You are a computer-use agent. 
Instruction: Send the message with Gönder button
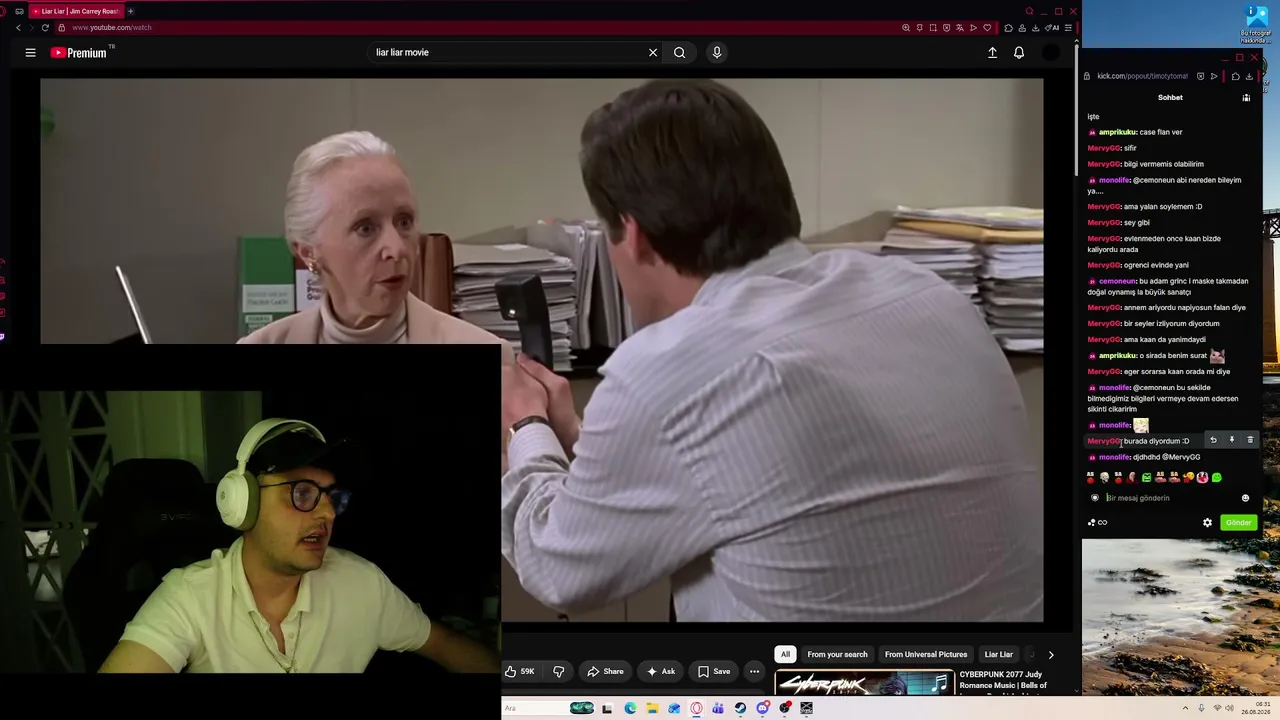click(x=1239, y=523)
